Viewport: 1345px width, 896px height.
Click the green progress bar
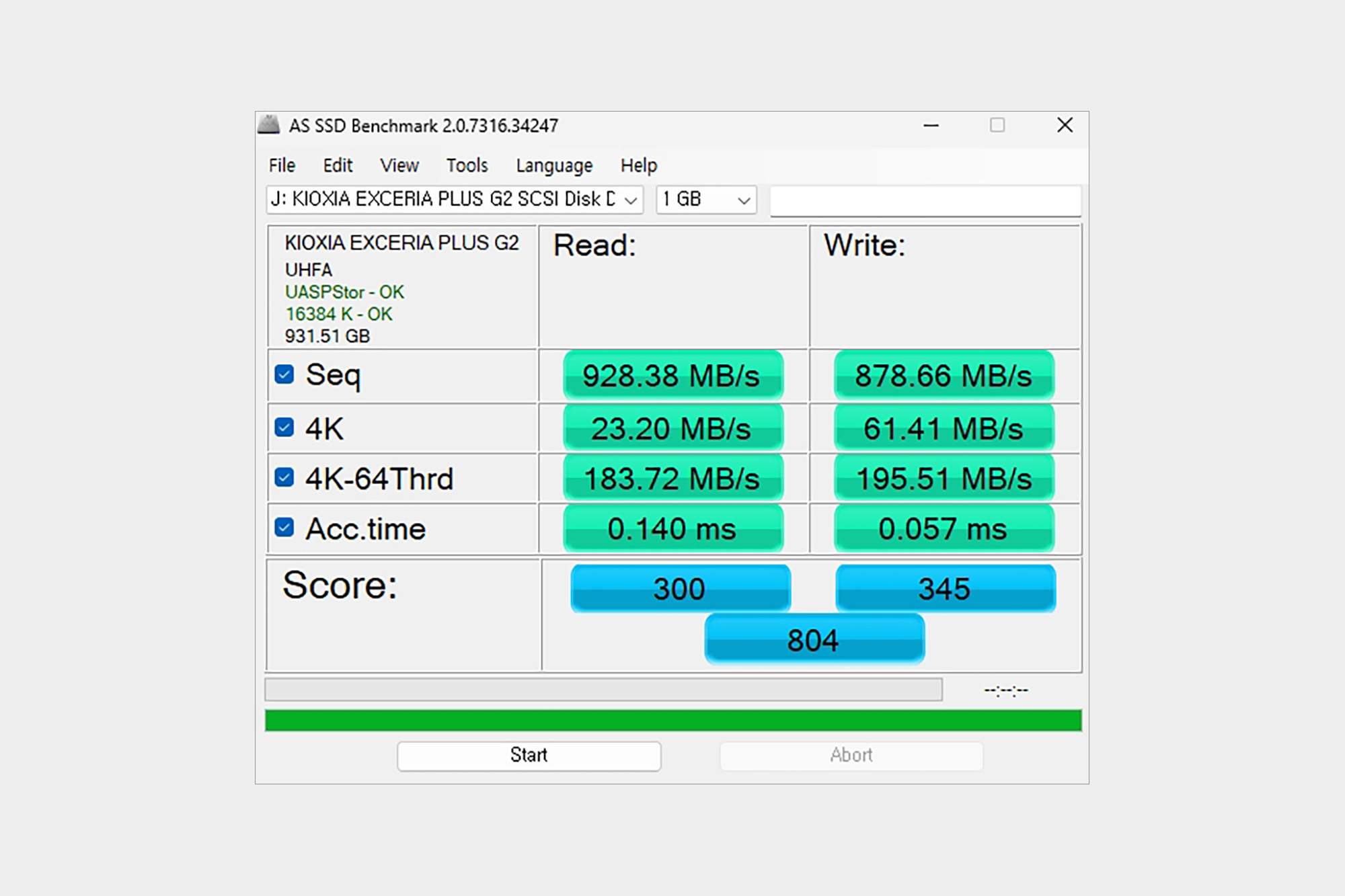672,720
